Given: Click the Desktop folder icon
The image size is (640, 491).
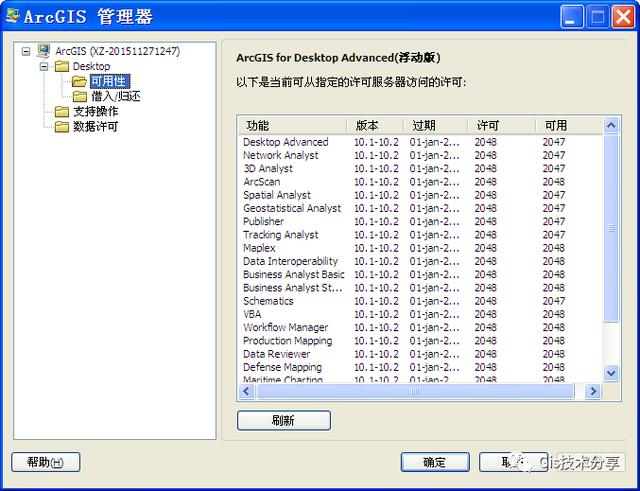Looking at the screenshot, I should click(62, 66).
